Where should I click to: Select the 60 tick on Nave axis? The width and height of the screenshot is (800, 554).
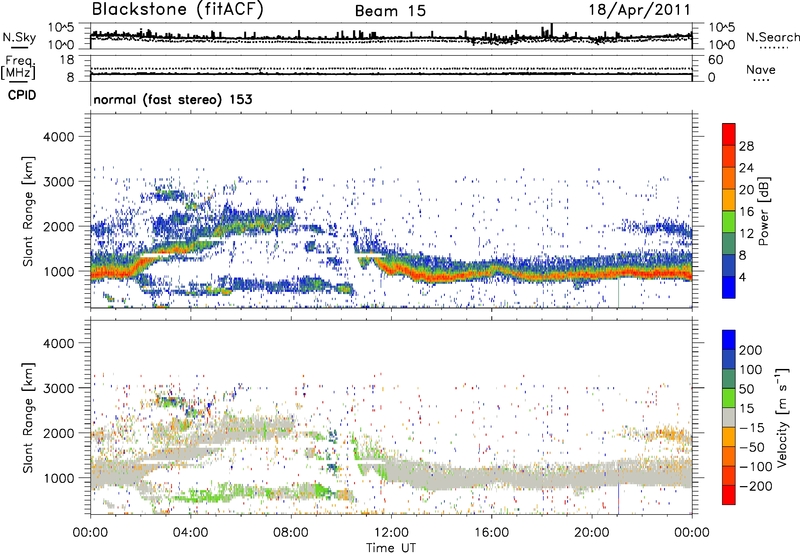point(715,60)
